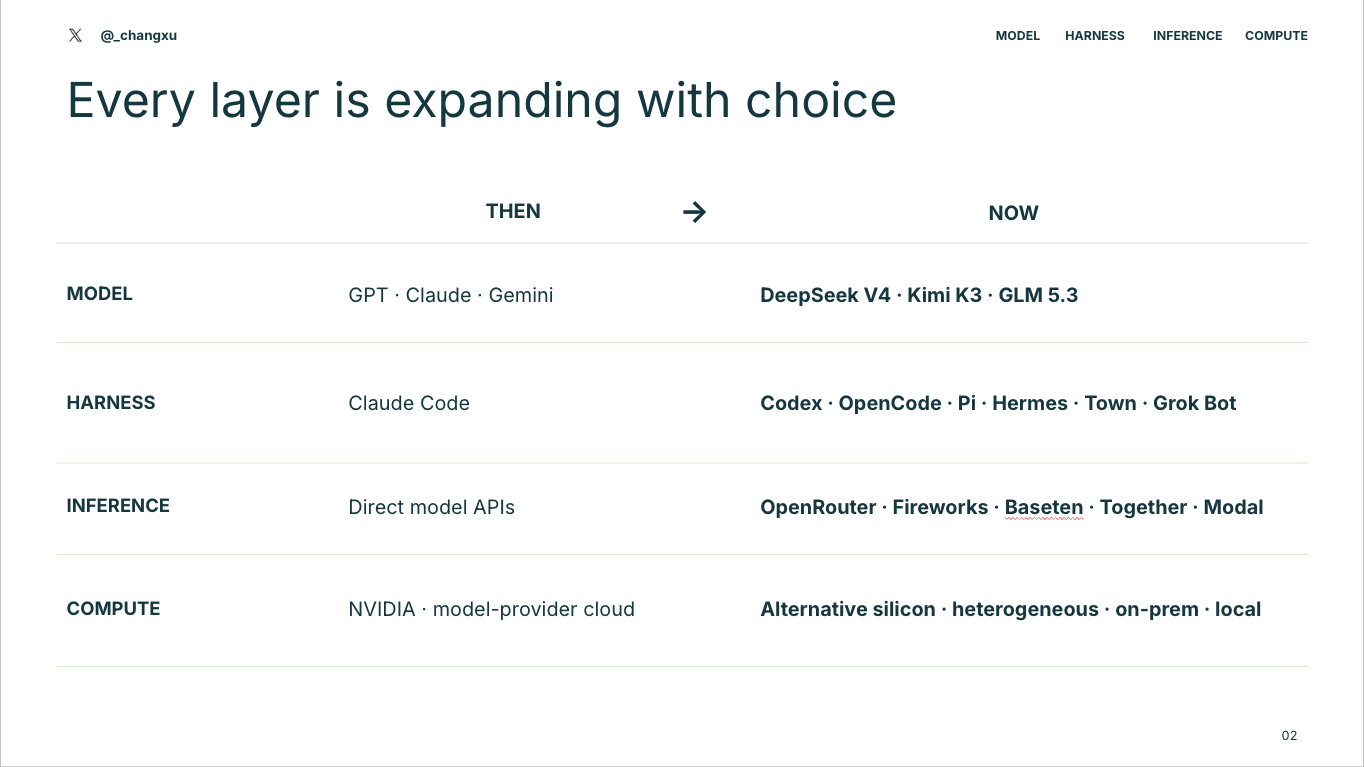Click the word 'Codex'
This screenshot has height=767, width=1364.
pyautogui.click(x=791, y=403)
